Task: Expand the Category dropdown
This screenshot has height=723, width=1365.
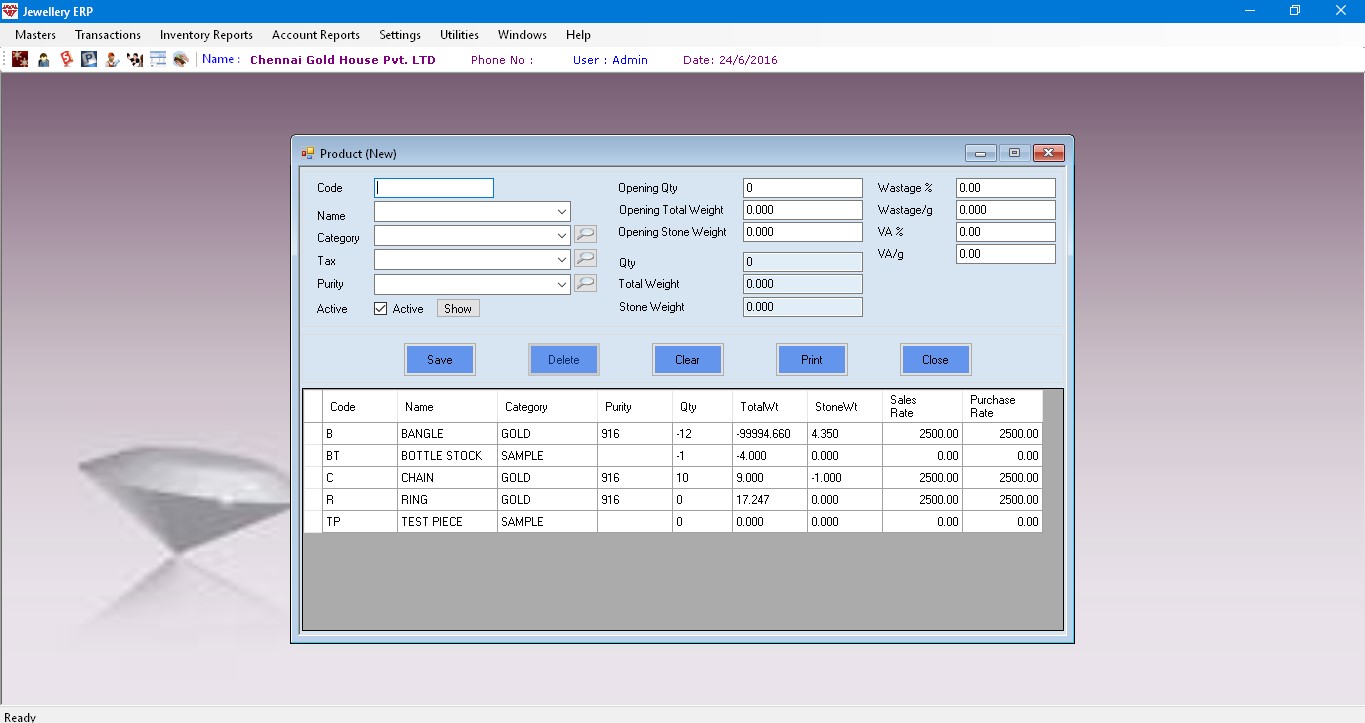Action: 562,236
